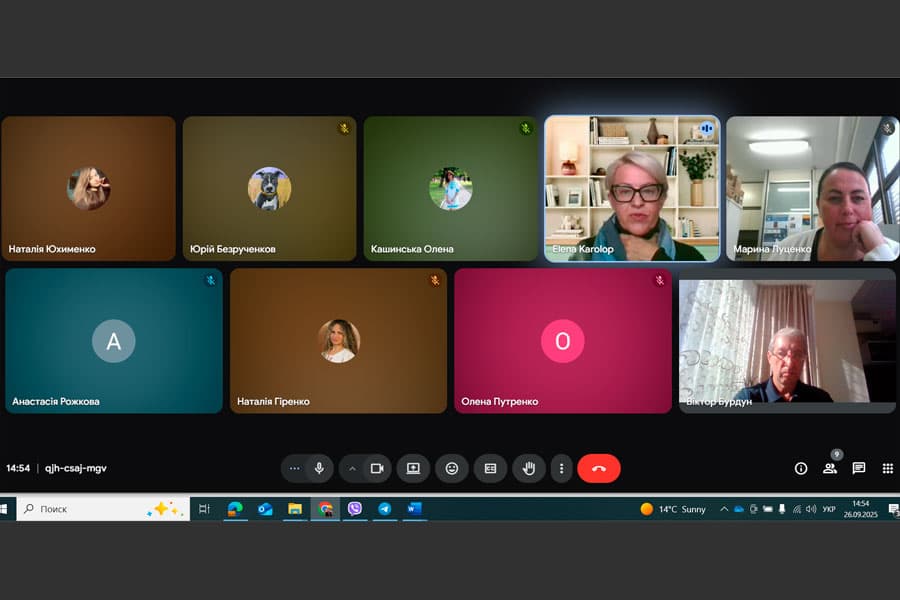Expand video options chevron
Image resolution: width=900 pixels, height=600 pixels.
[352, 469]
